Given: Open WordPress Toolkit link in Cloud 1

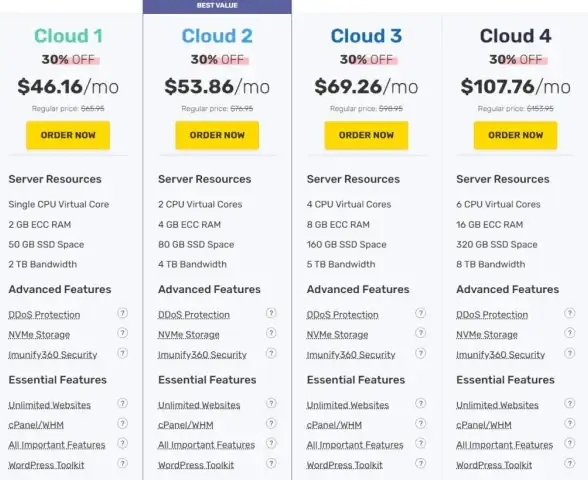Looking at the screenshot, I should 46,465.
